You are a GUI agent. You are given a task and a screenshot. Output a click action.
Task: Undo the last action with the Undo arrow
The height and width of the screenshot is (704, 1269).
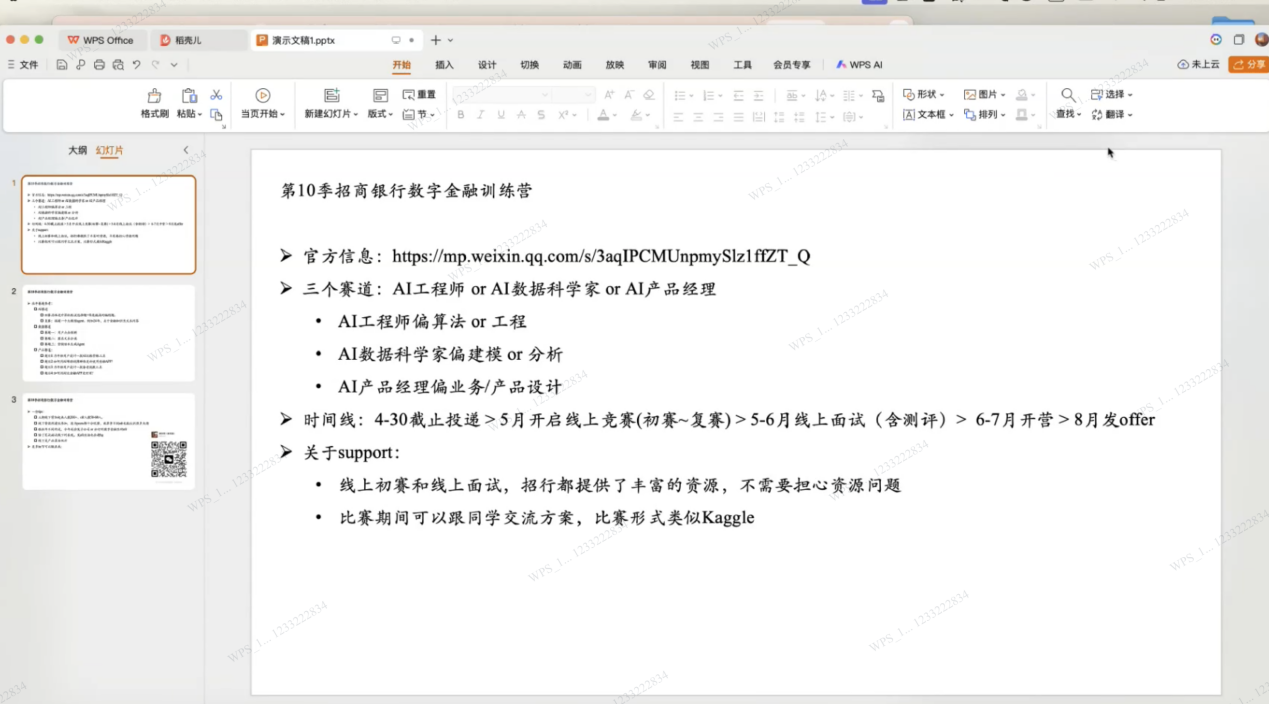137,65
